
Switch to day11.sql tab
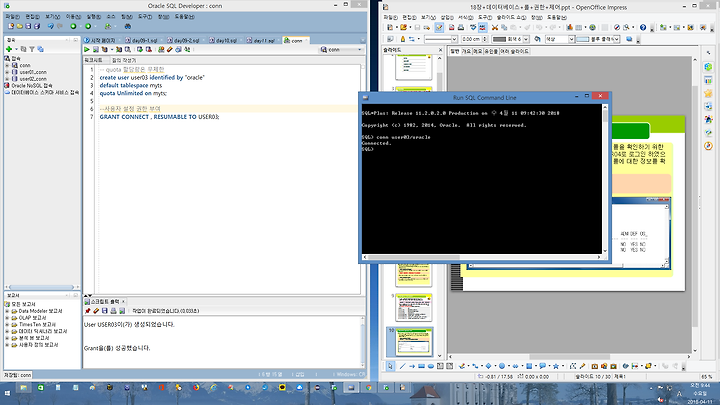pos(261,40)
